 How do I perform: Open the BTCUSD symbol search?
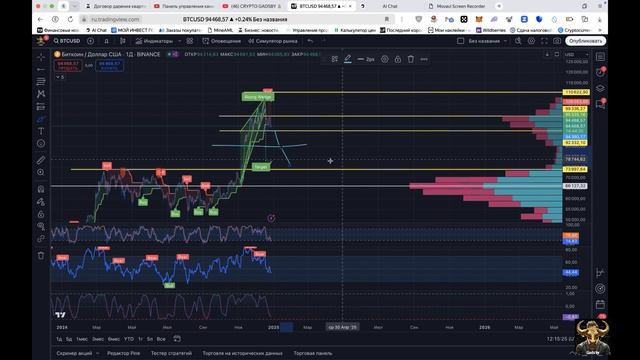(67, 41)
